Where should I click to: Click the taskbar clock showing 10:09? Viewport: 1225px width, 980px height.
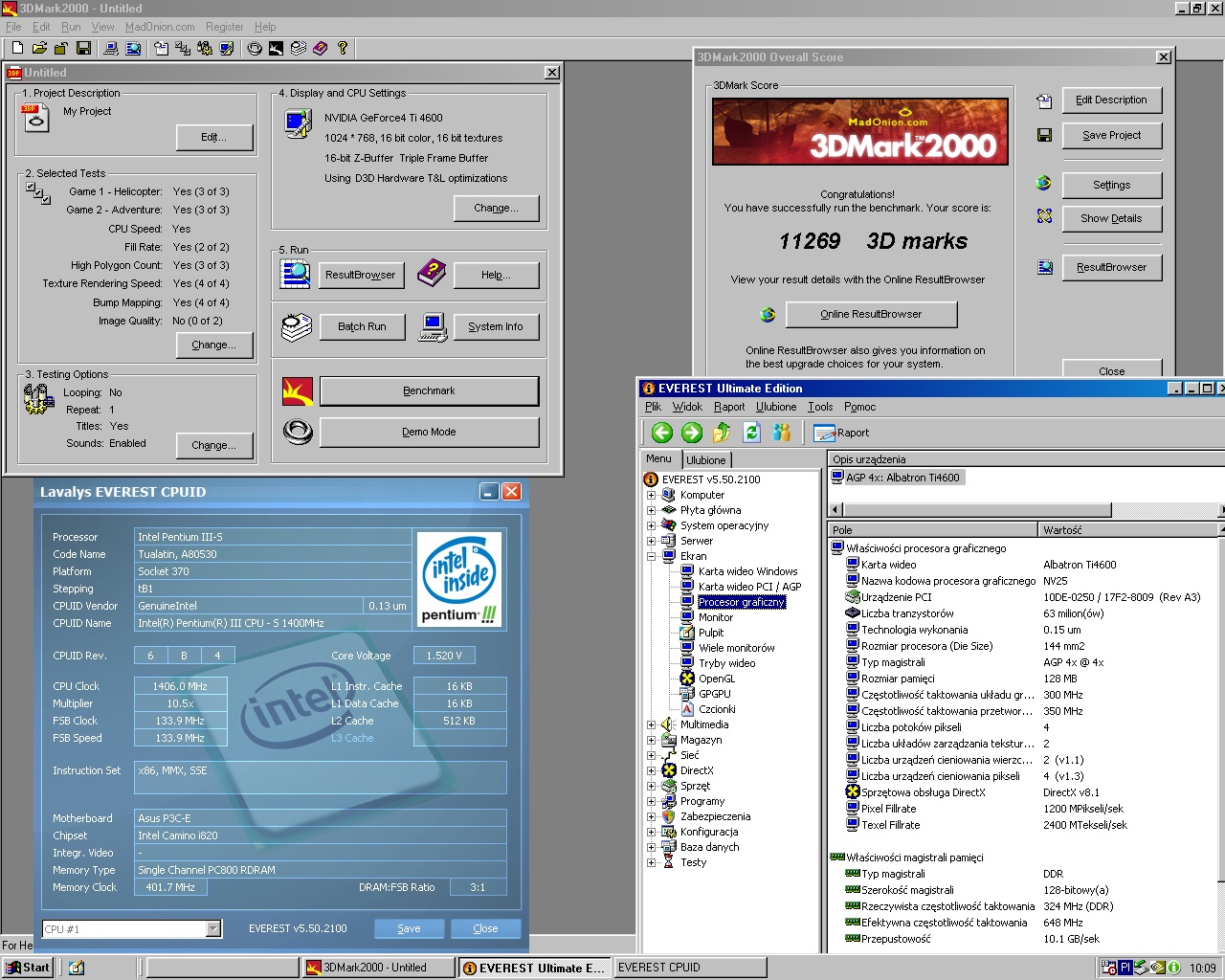(1202, 969)
